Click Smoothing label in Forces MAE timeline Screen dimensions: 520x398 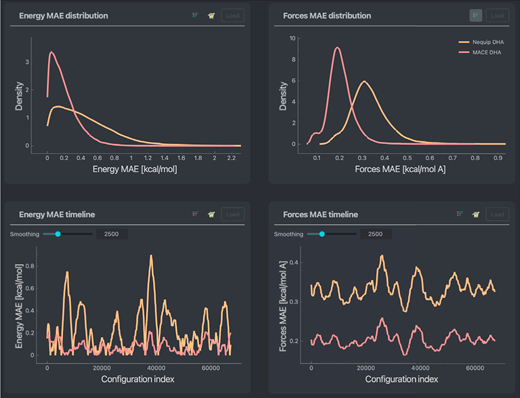point(288,234)
